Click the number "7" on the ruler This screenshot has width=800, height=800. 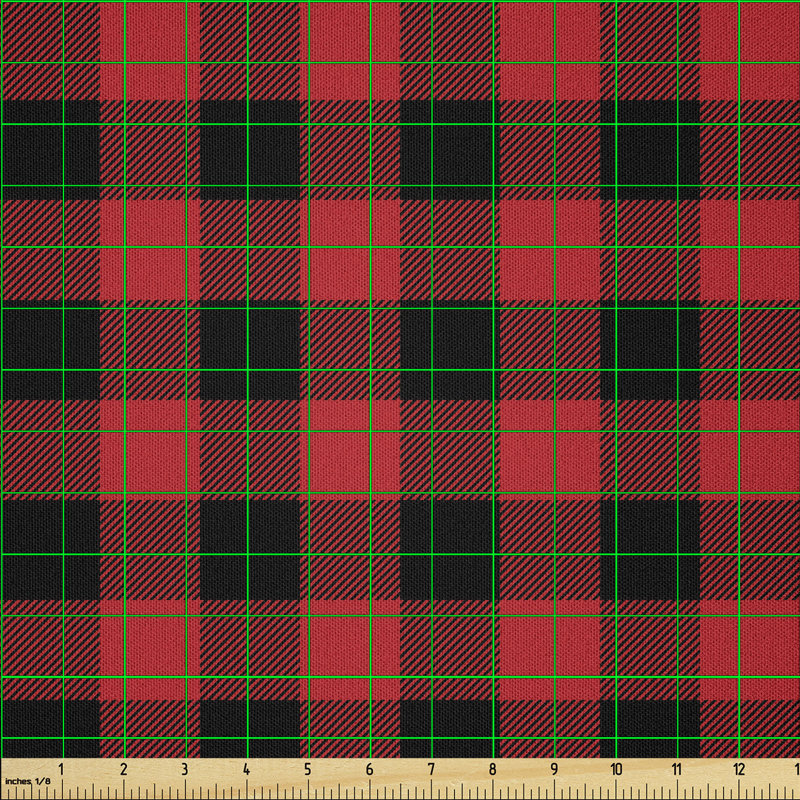tap(431, 769)
